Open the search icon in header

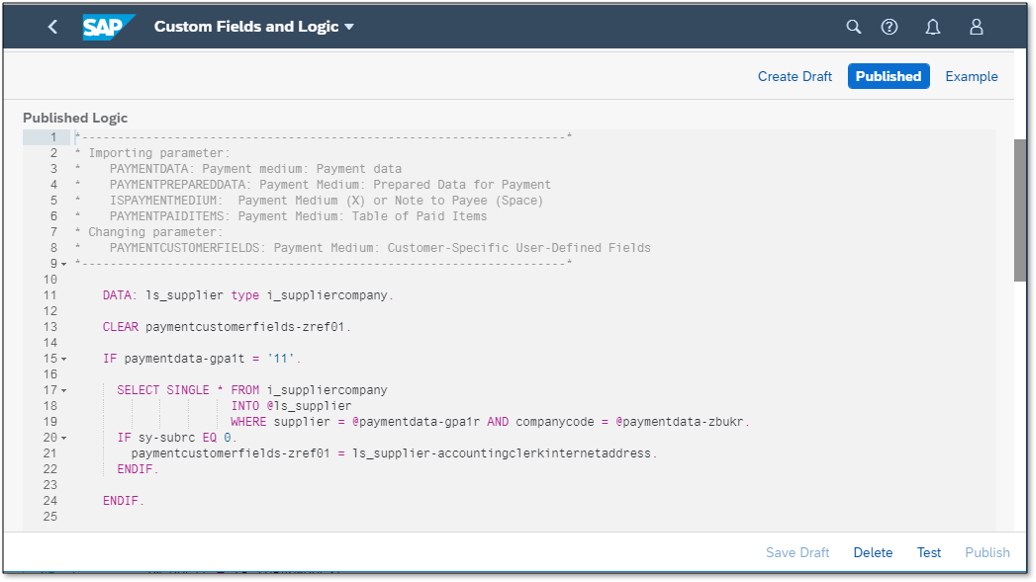(x=854, y=27)
